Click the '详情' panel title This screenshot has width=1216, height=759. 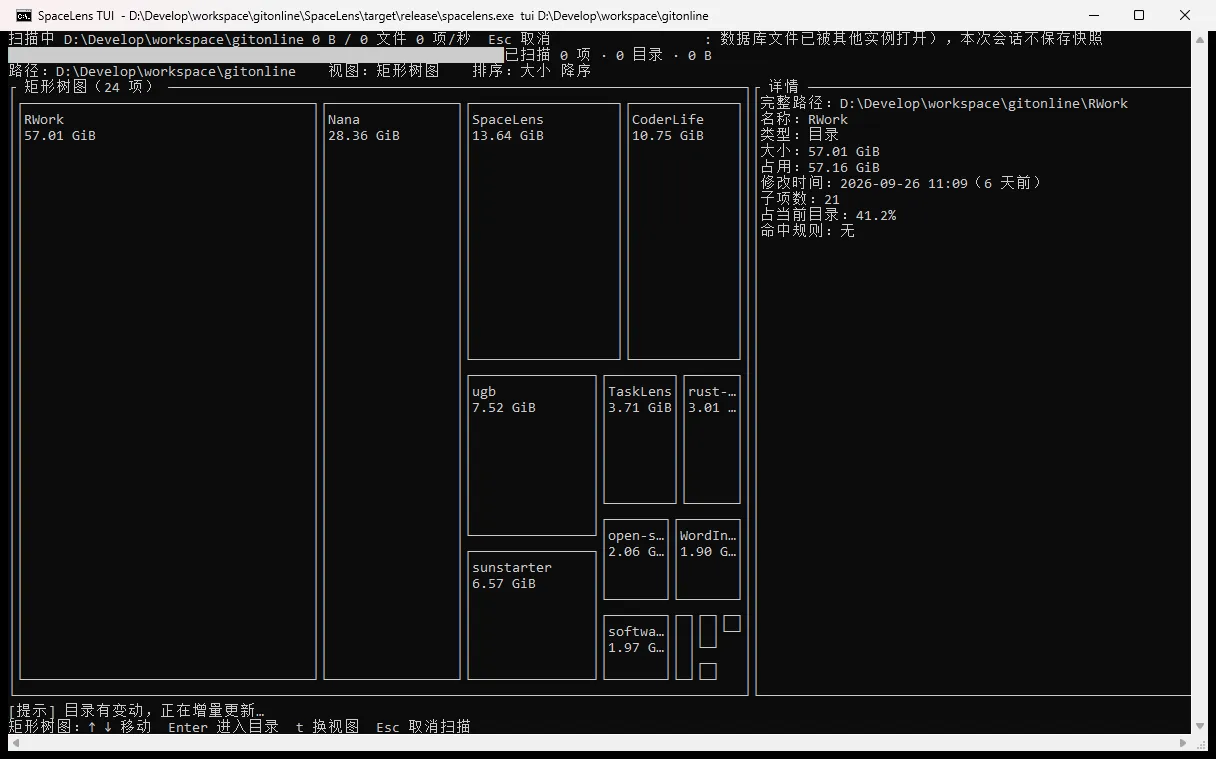click(x=784, y=87)
